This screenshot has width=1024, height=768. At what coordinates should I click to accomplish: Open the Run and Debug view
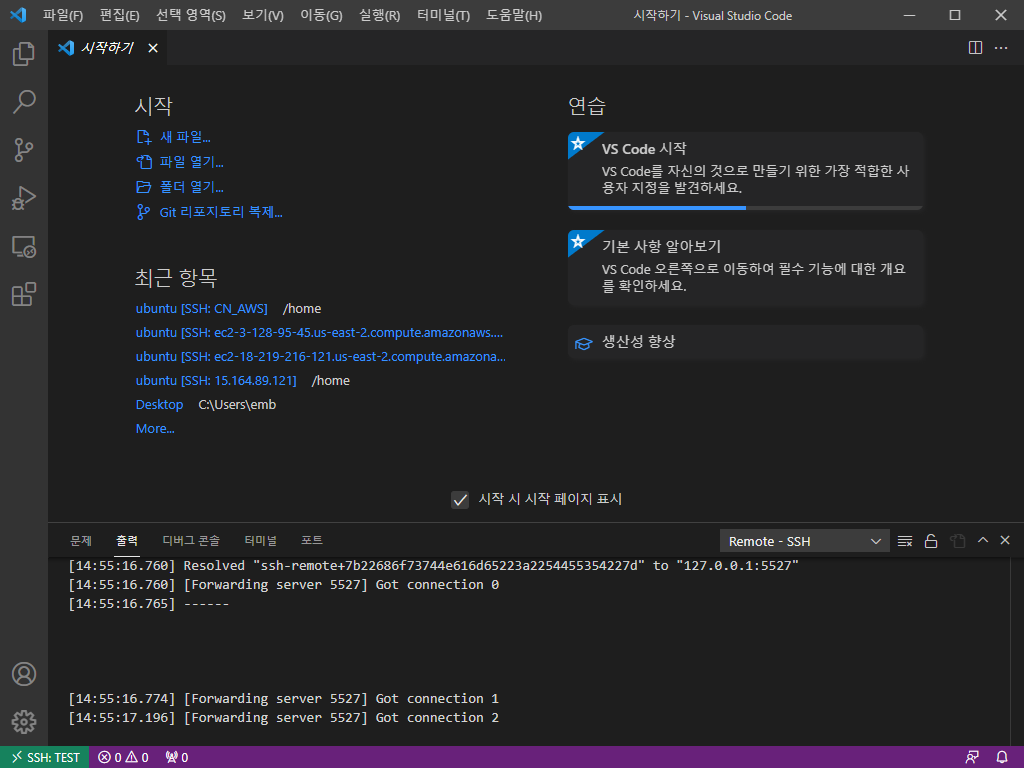click(x=24, y=198)
